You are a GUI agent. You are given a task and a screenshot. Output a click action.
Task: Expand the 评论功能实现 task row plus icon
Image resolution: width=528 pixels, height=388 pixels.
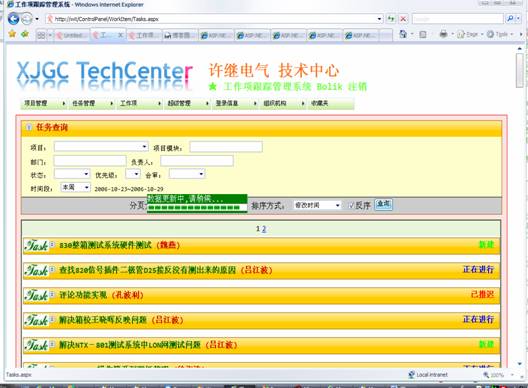[53, 294]
